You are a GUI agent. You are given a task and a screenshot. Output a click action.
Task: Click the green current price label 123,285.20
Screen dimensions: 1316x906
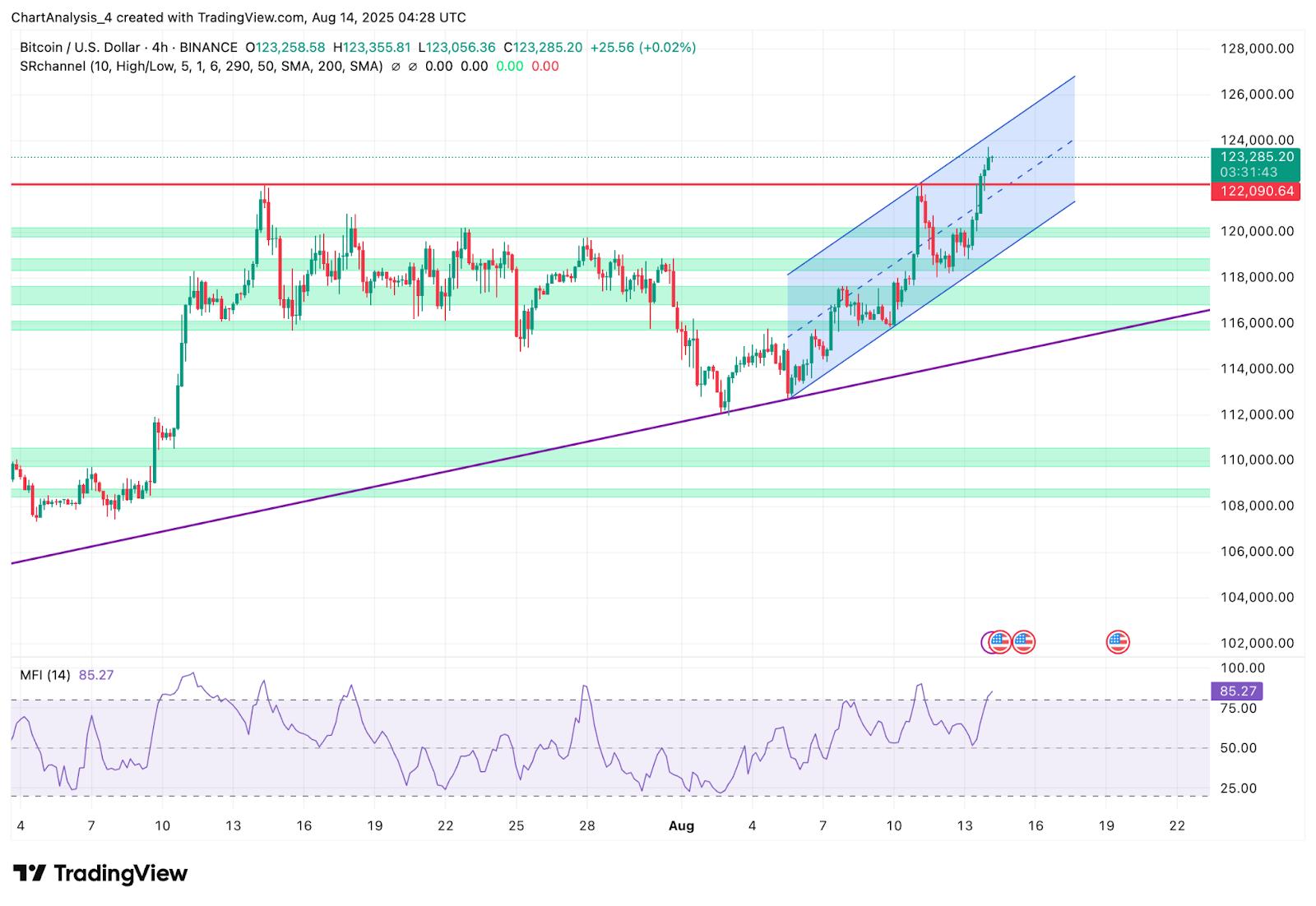1256,157
